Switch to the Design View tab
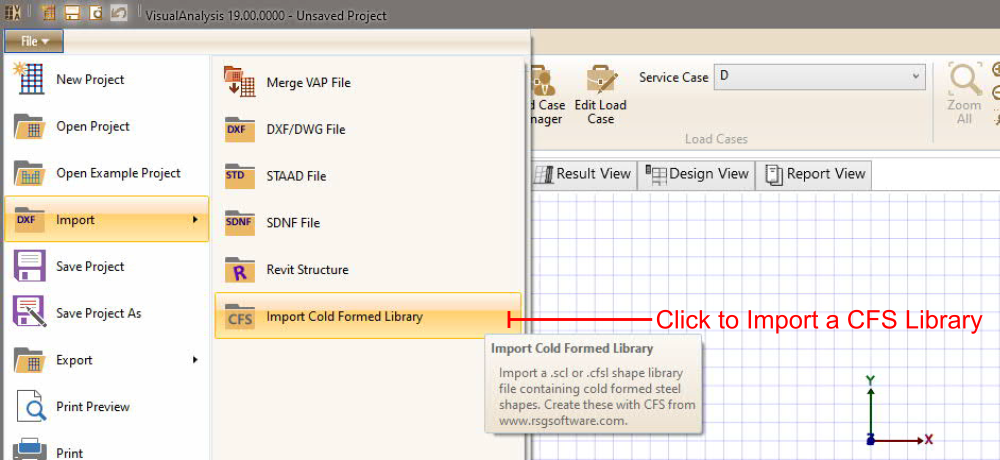1000x460 pixels. [696, 174]
